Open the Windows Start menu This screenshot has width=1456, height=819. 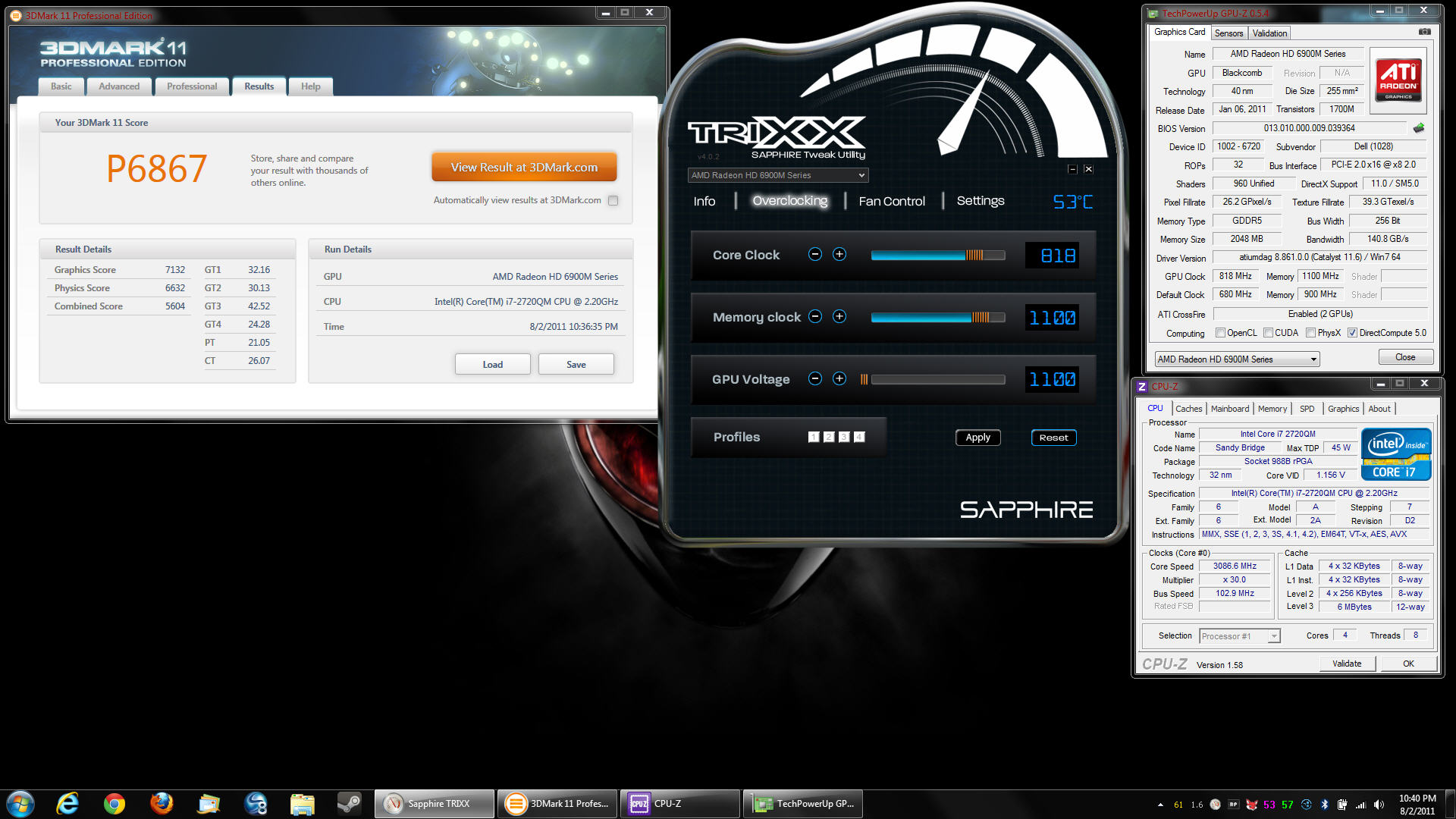[20, 804]
